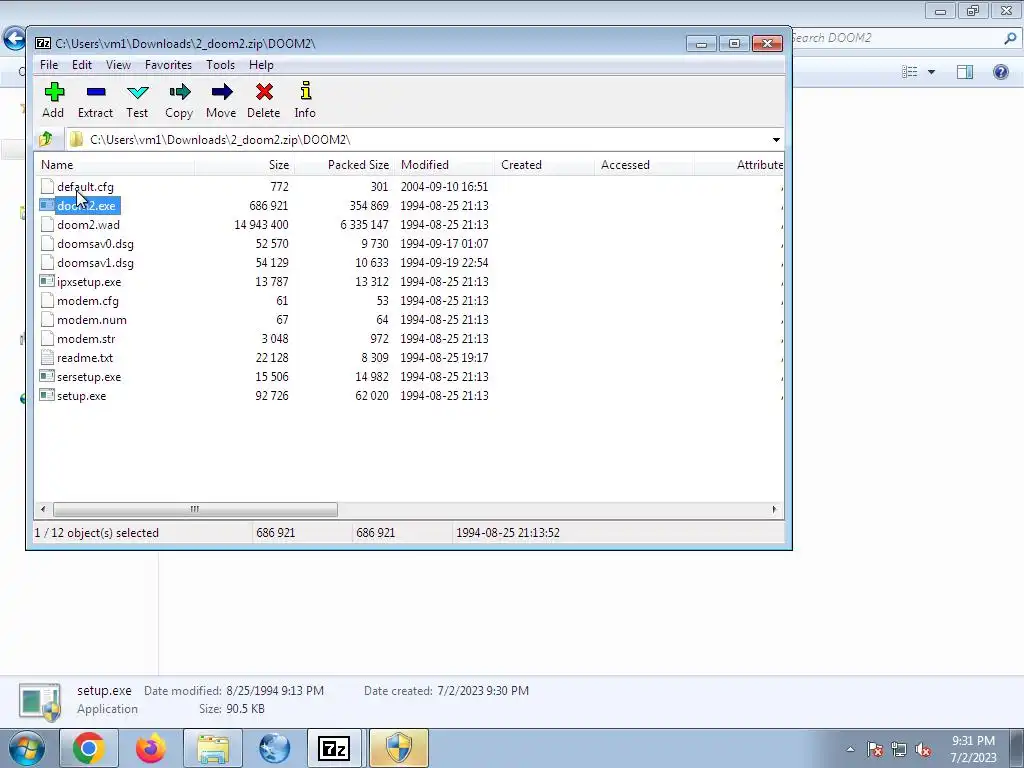
Task: Open Explorer view options dropdown arrow
Action: (931, 72)
